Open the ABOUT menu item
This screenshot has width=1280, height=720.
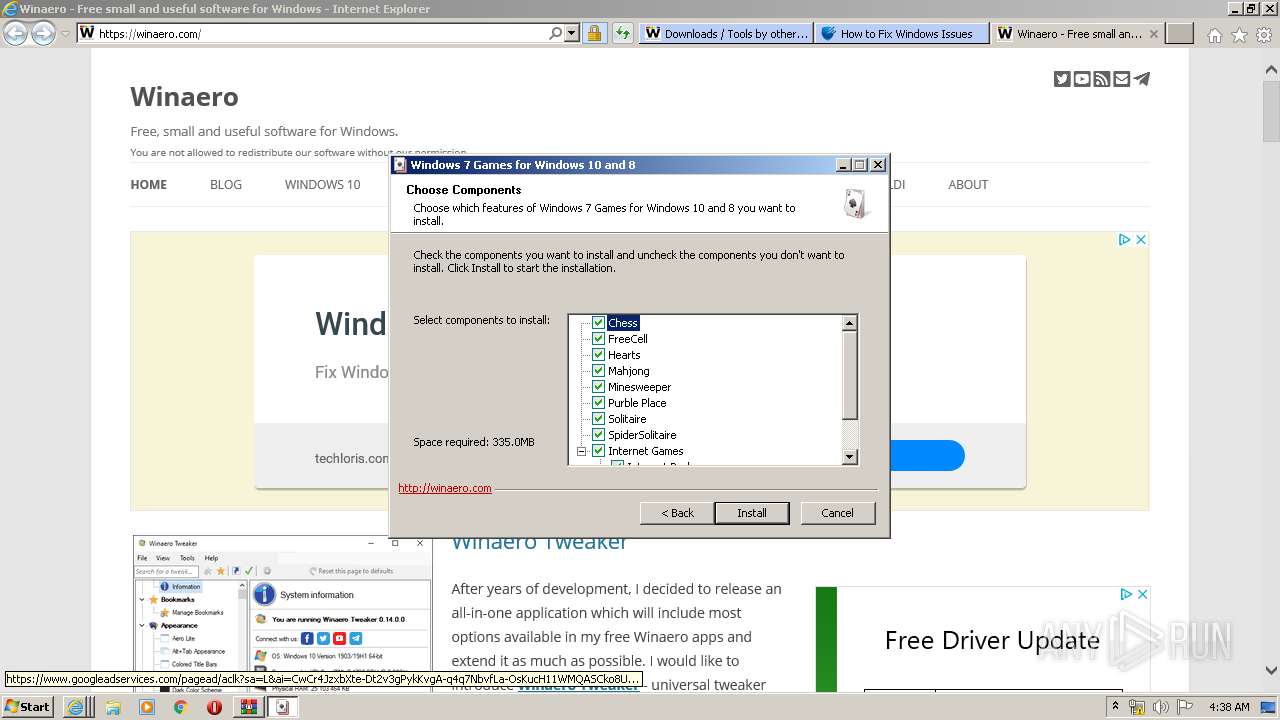(968, 184)
